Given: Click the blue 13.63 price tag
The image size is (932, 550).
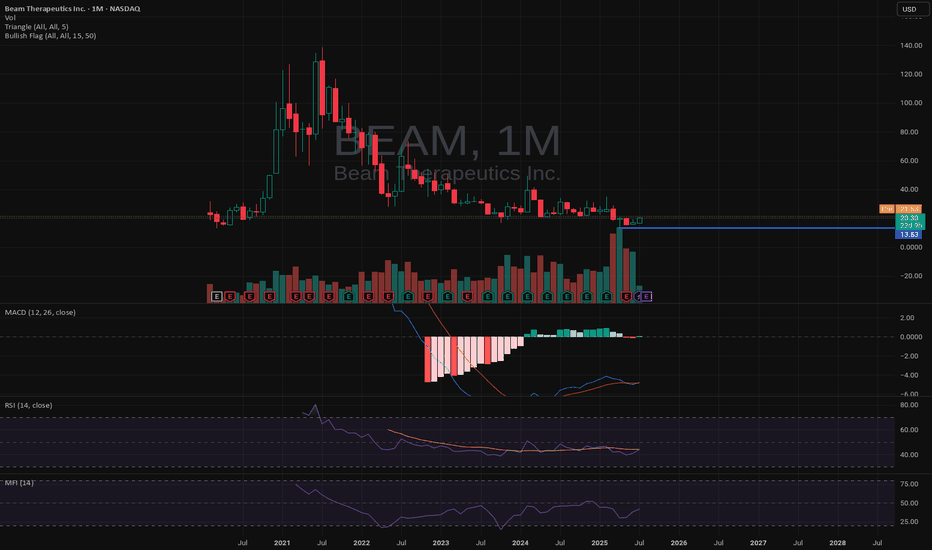Looking at the screenshot, I should pos(909,235).
